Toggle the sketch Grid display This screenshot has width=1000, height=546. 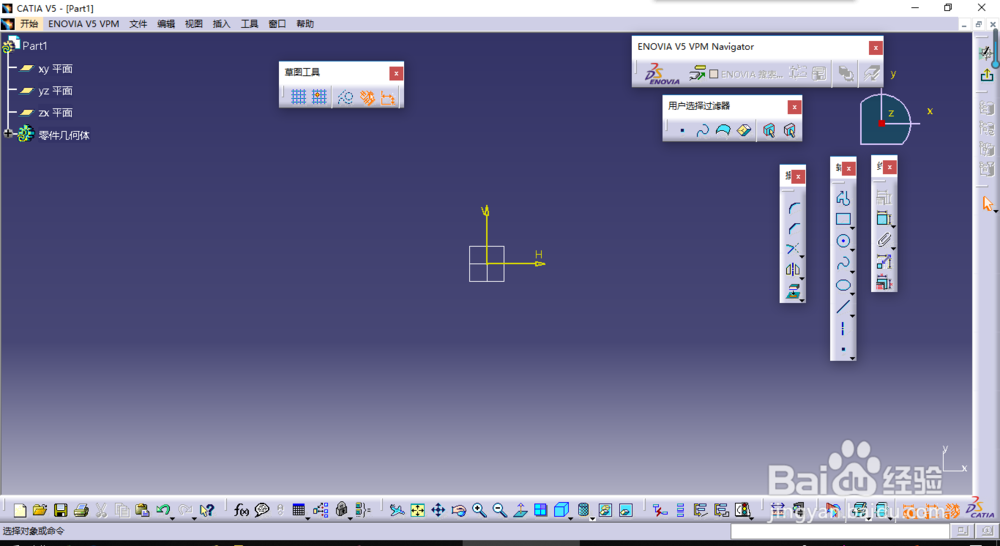point(298,97)
